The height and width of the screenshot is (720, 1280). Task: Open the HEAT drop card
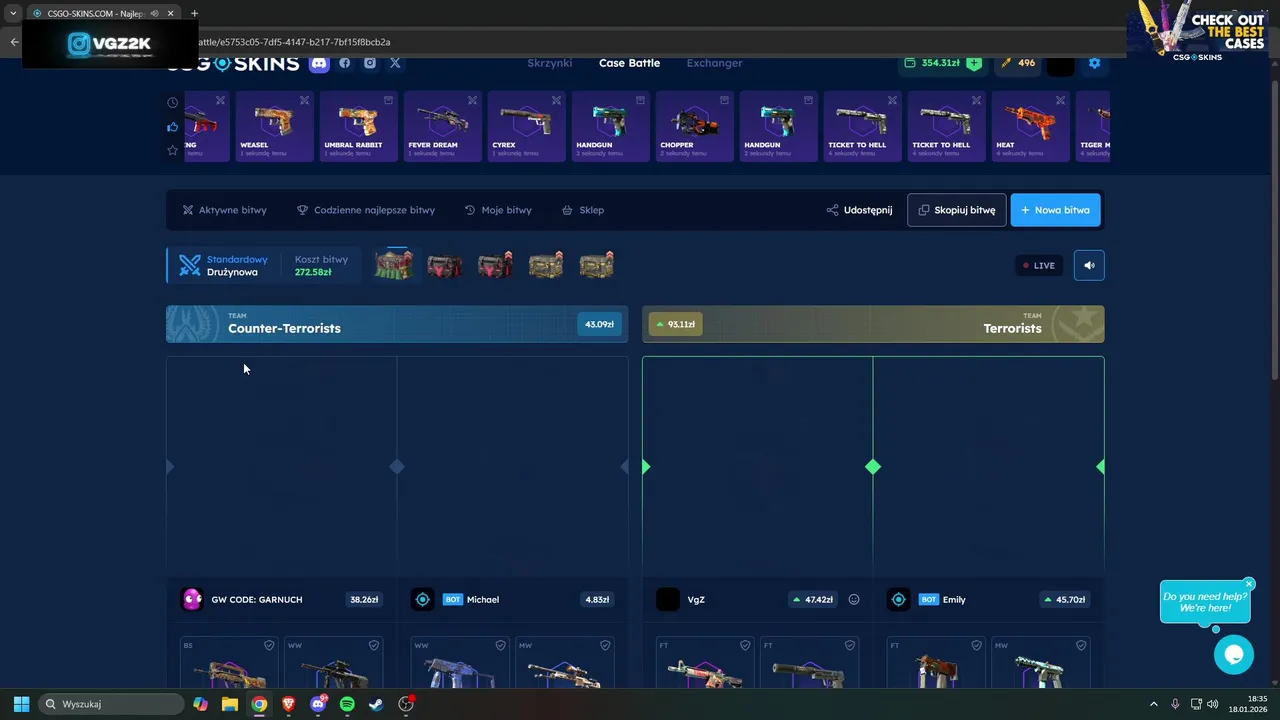click(x=1030, y=127)
